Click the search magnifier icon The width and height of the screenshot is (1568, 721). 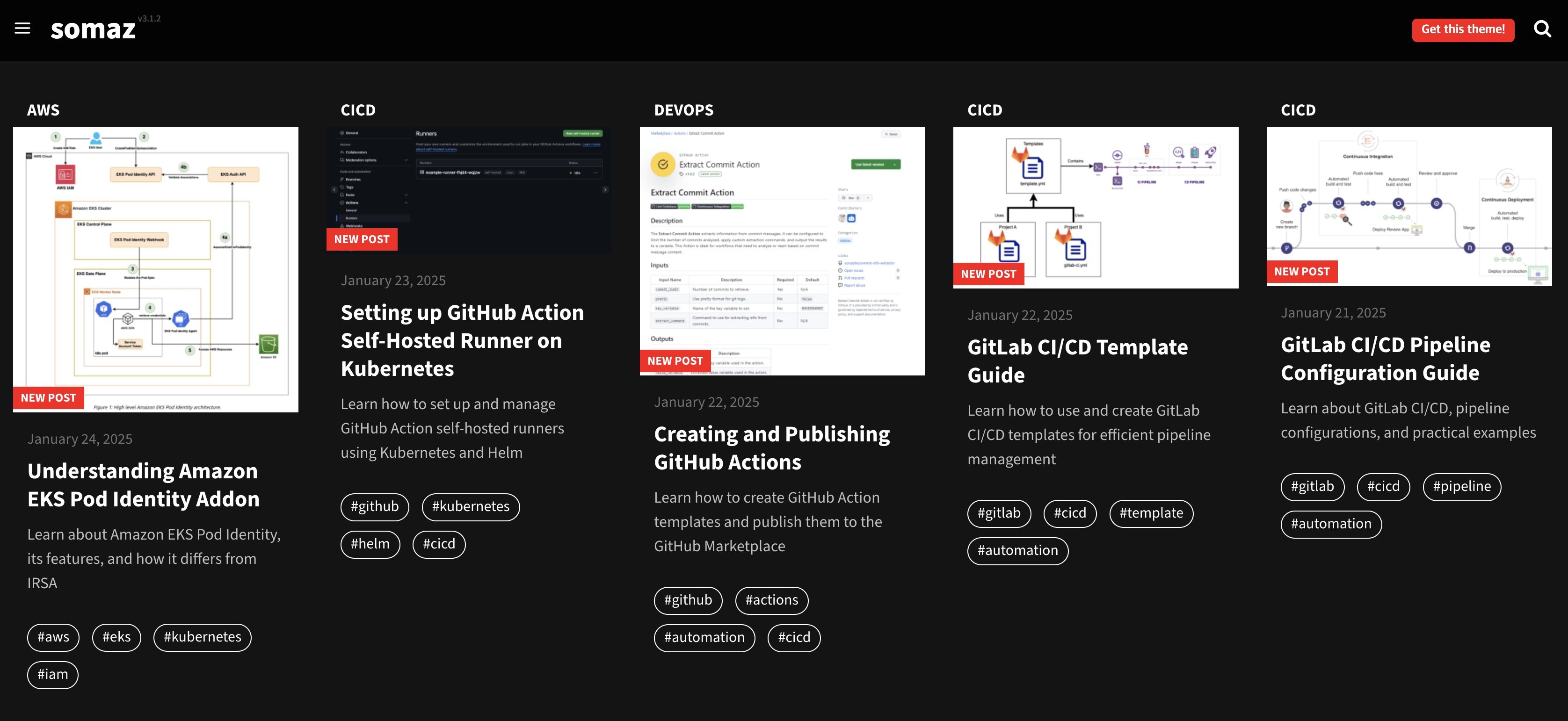coord(1542,29)
